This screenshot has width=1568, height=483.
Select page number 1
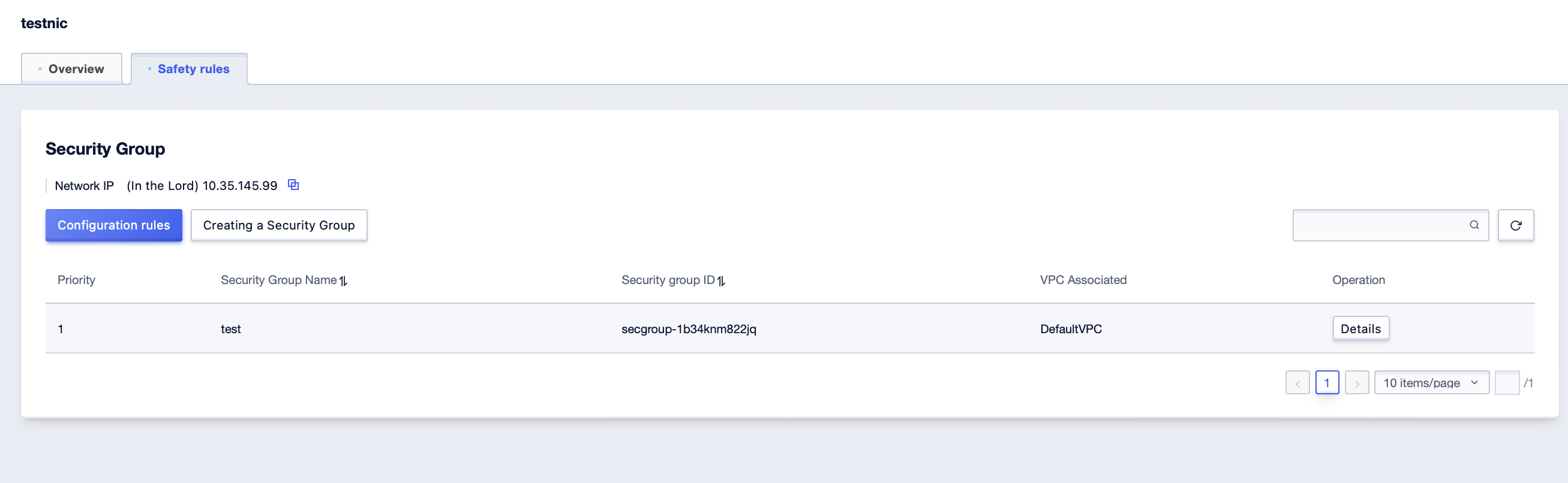1327,383
